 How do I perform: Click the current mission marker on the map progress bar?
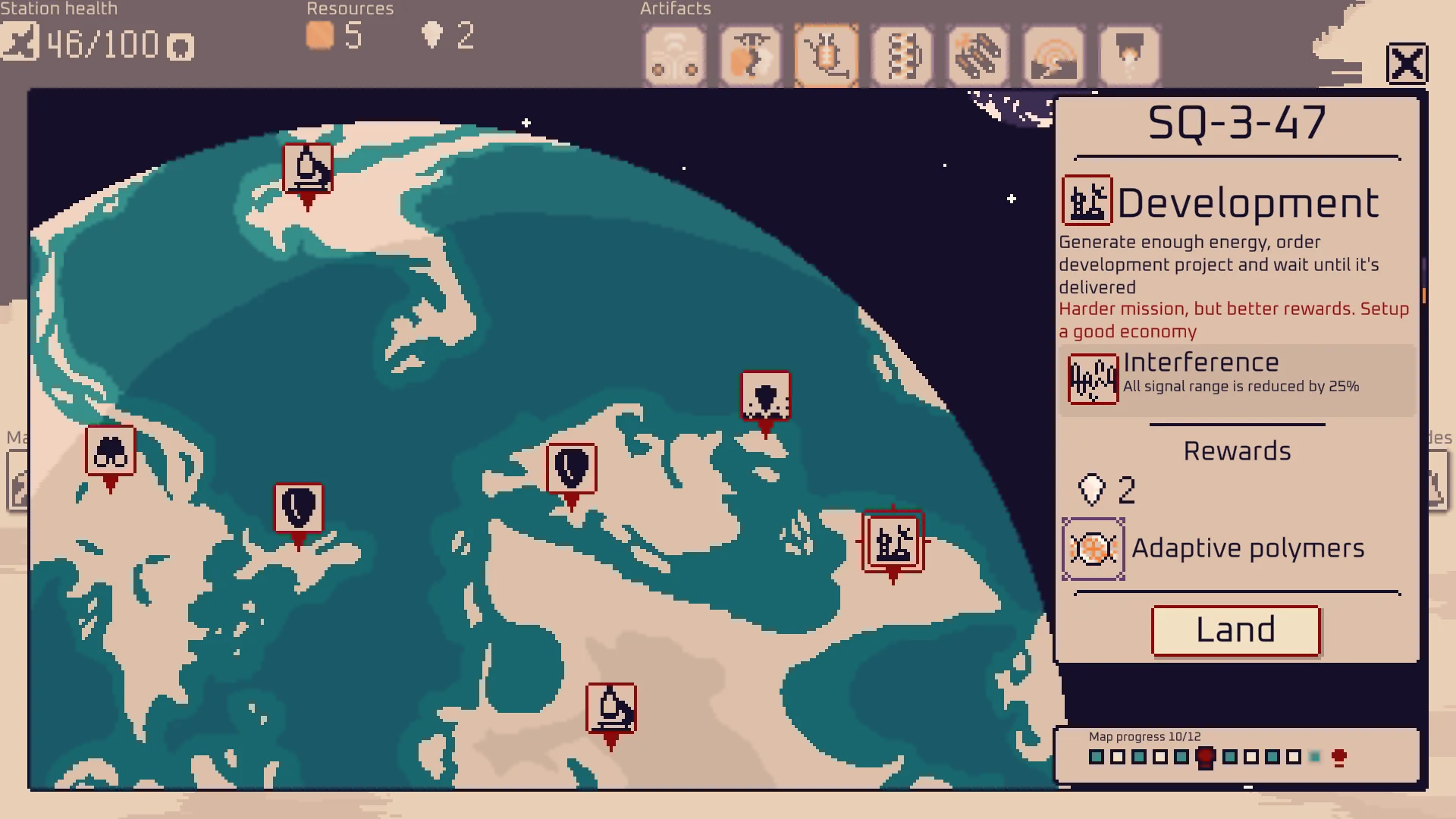[x=1205, y=757]
